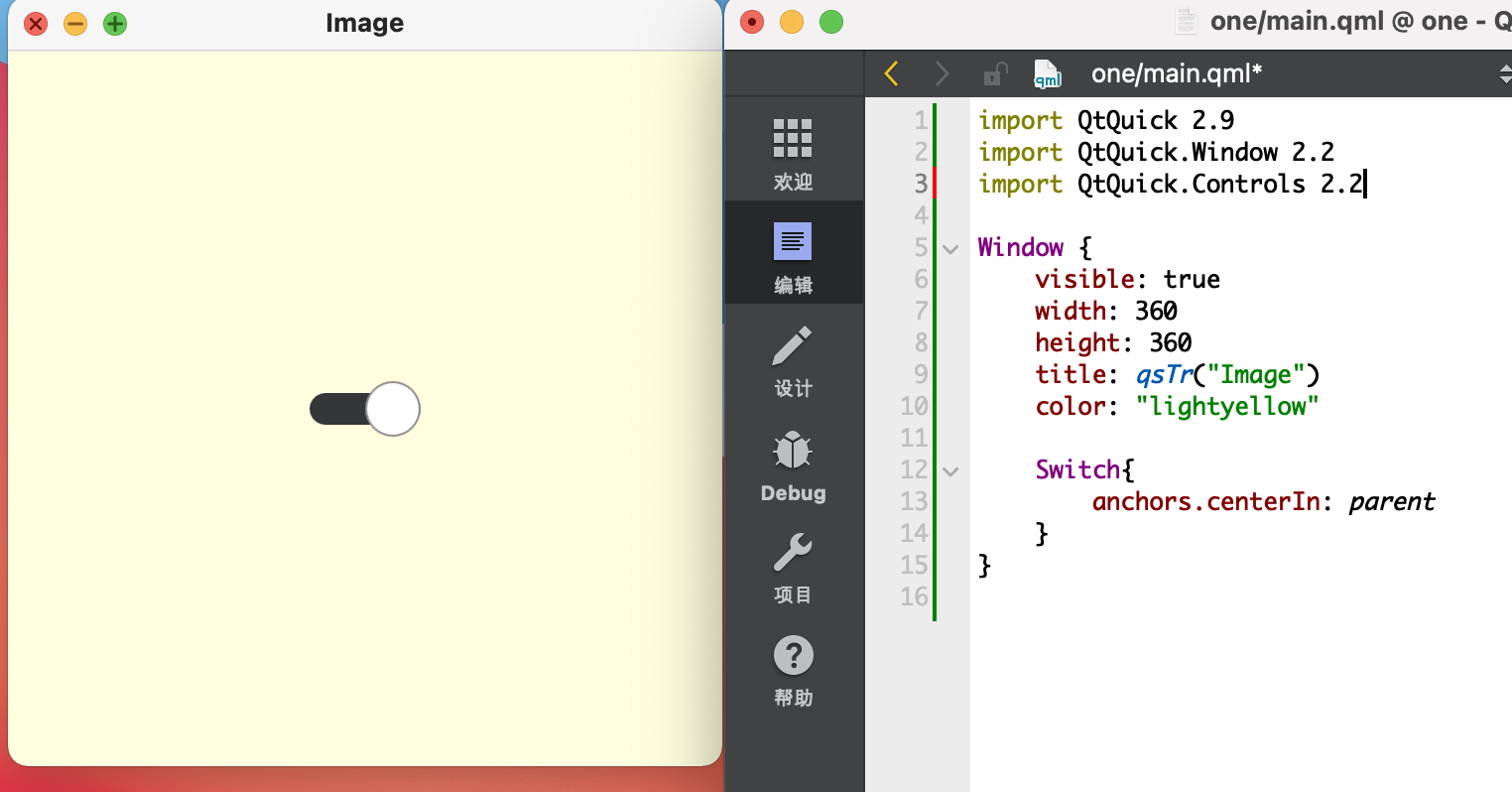The width and height of the screenshot is (1512, 792).
Task: Collapse the Window block fold chevron
Action: click(x=948, y=248)
